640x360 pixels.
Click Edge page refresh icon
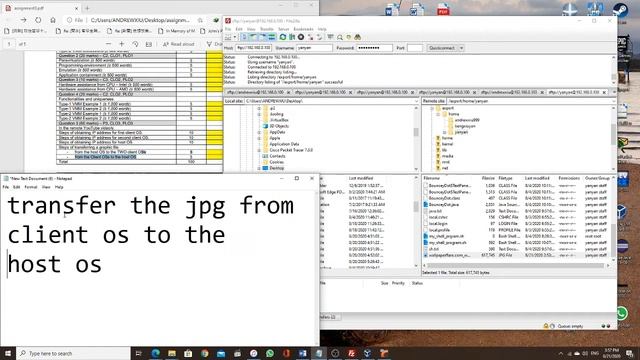point(38,20)
